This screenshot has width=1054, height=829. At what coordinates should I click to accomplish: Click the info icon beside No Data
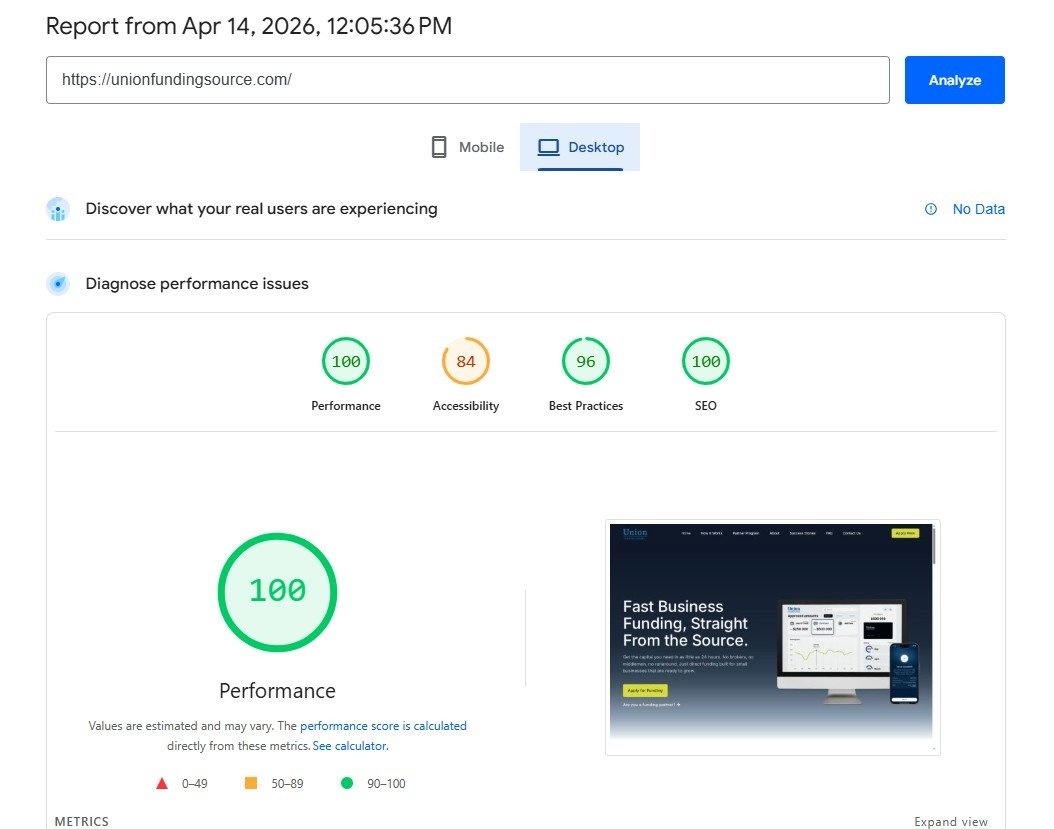[x=931, y=209]
